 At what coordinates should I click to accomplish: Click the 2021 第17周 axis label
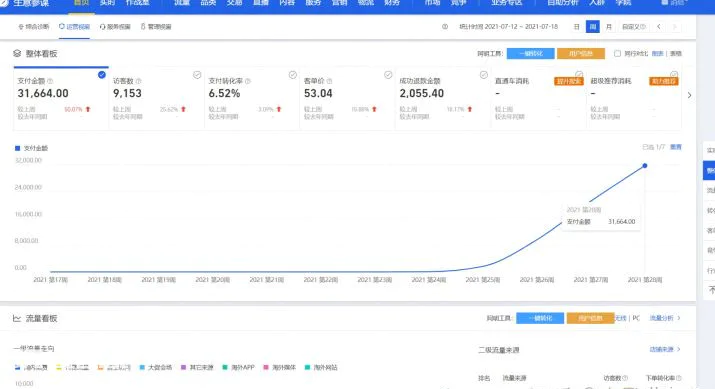[x=51, y=280]
